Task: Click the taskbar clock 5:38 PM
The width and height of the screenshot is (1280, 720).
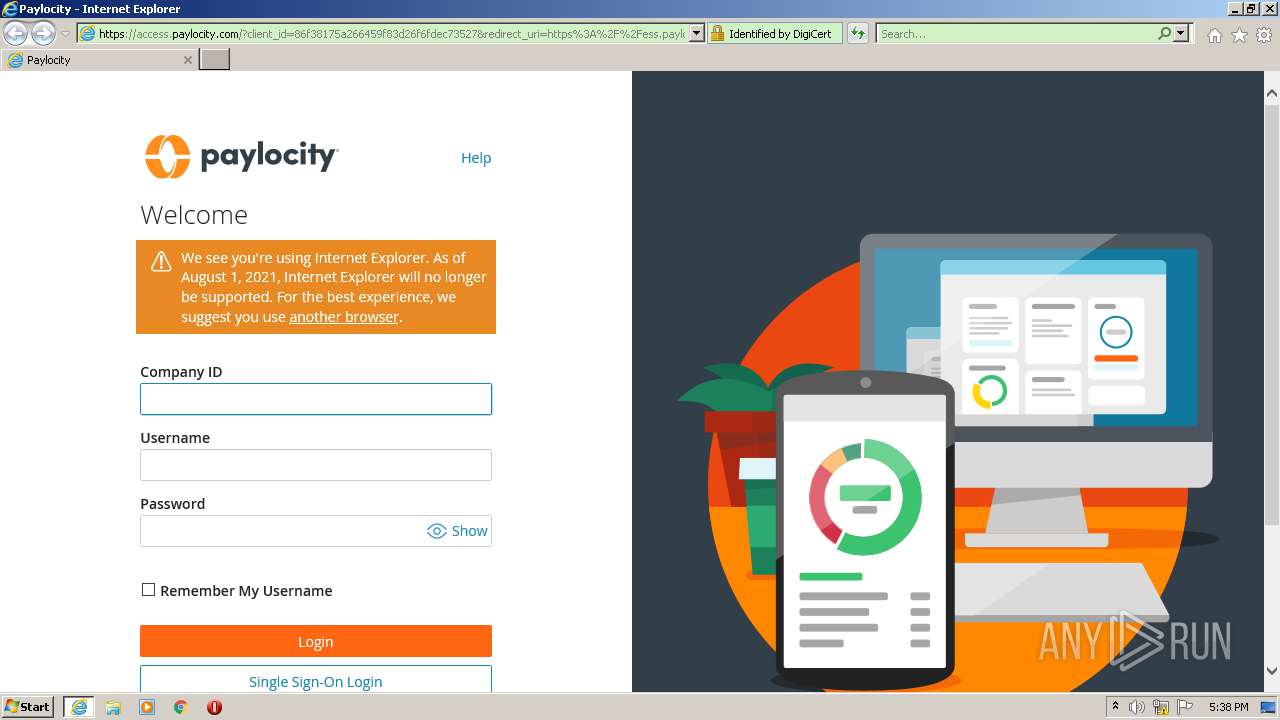Action: pos(1228,707)
